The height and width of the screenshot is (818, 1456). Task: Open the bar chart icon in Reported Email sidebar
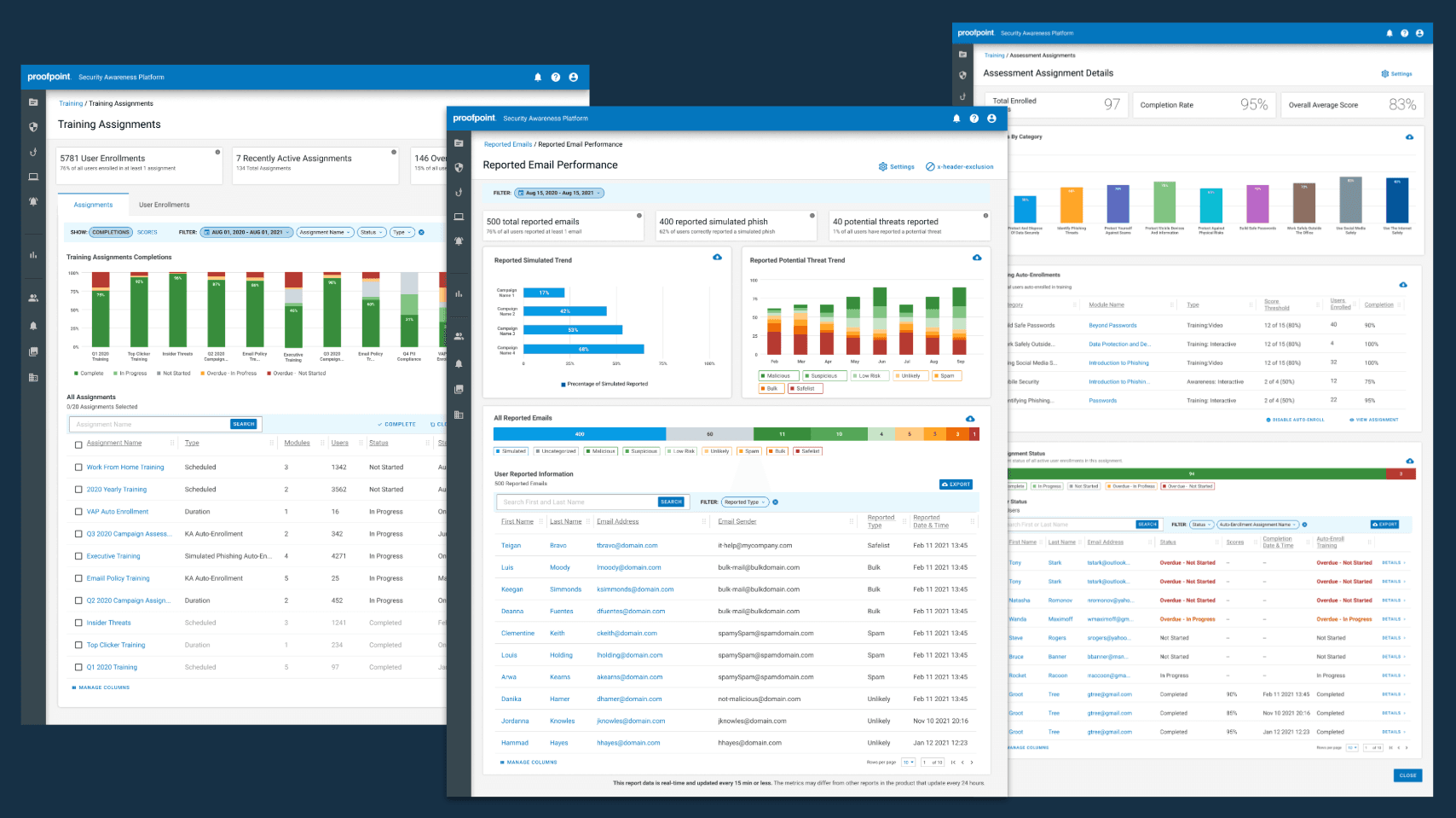point(459,293)
